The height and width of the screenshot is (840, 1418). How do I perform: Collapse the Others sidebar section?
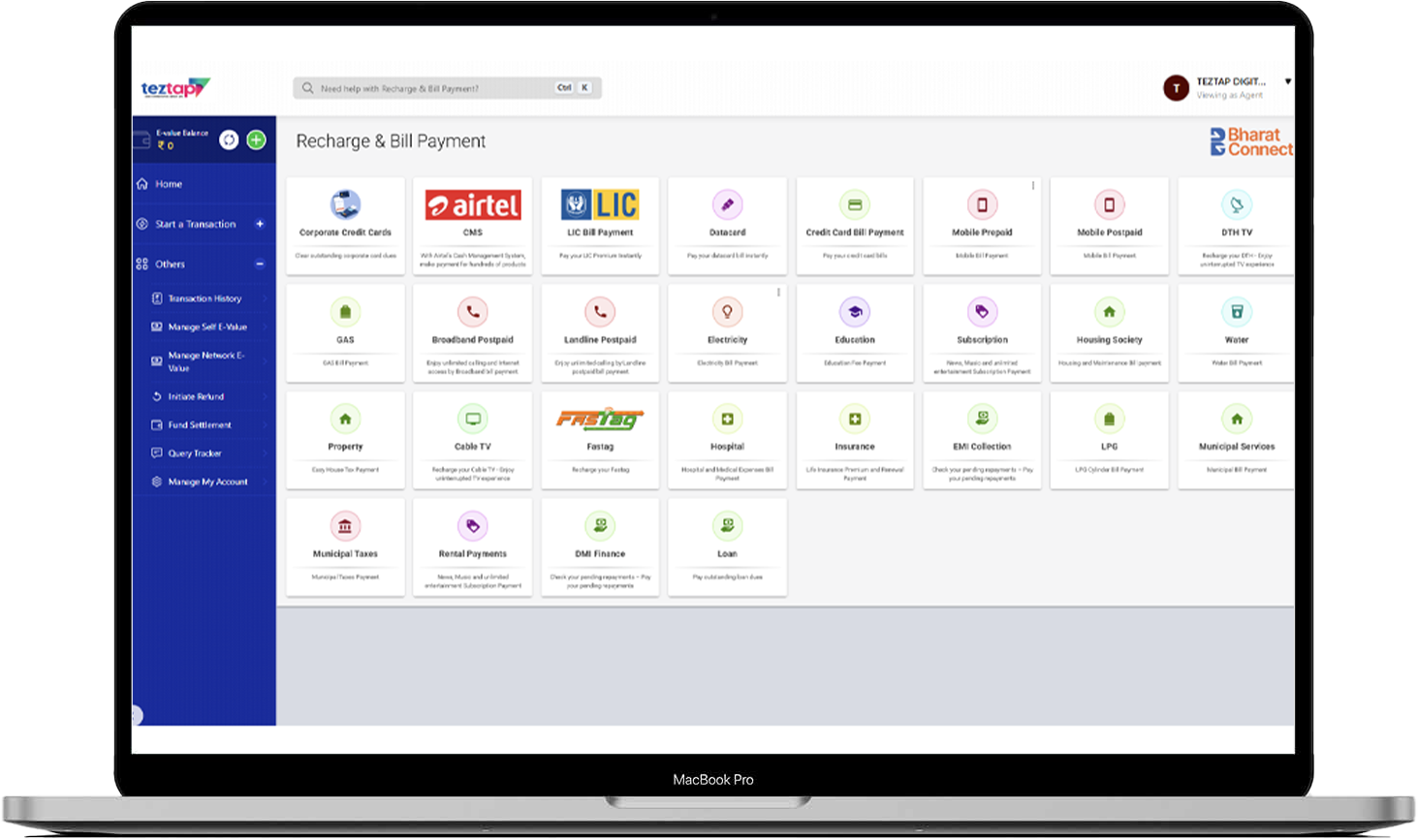[260, 264]
